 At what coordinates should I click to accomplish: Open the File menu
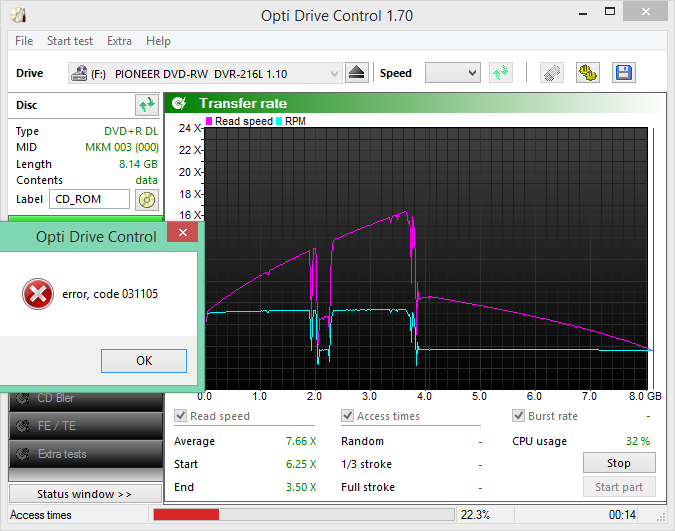click(24, 41)
